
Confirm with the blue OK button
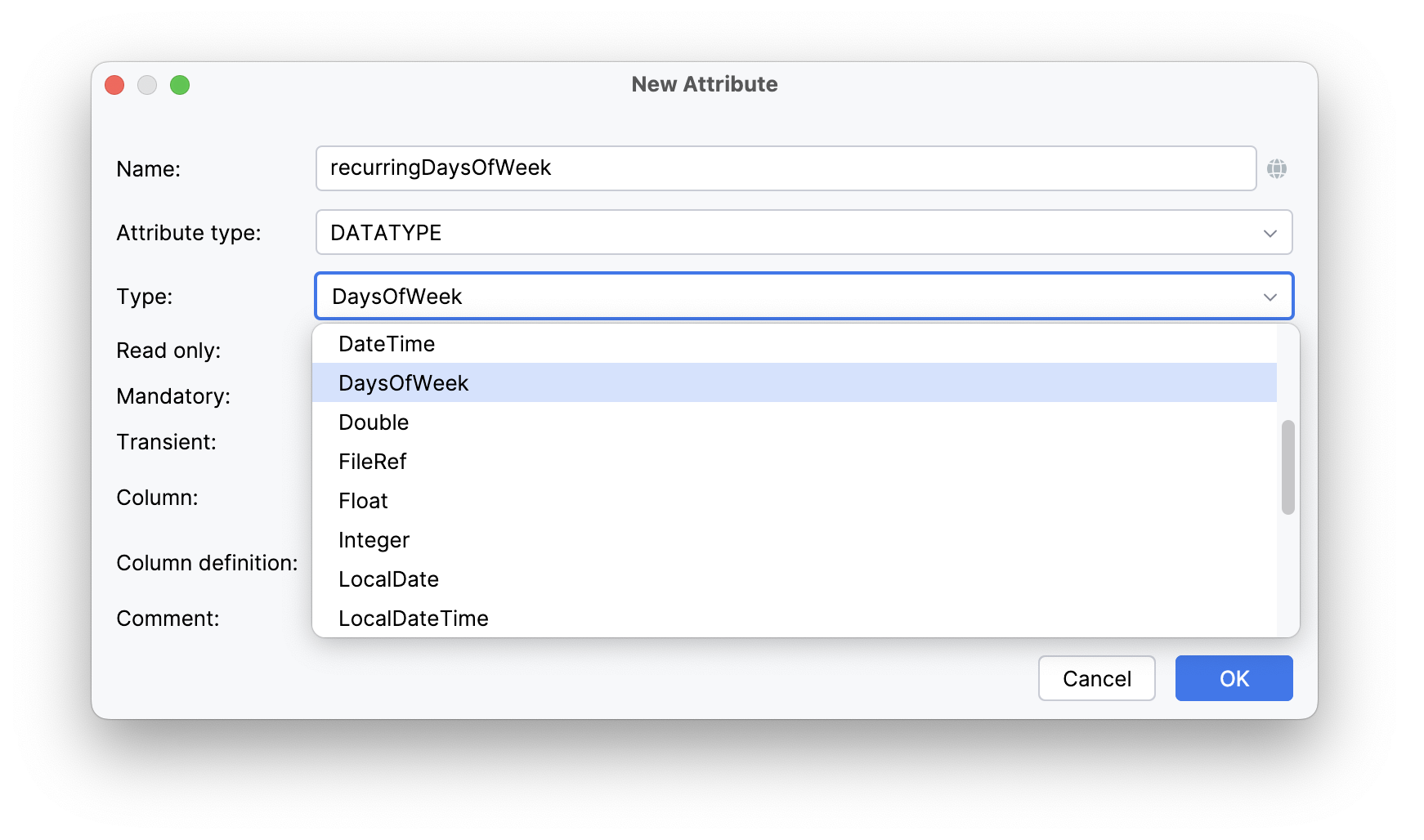click(1234, 678)
